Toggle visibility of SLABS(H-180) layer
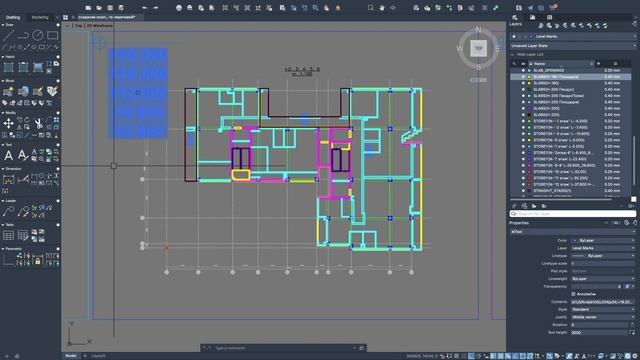Viewport: 640px width, 360px height. point(523,83)
